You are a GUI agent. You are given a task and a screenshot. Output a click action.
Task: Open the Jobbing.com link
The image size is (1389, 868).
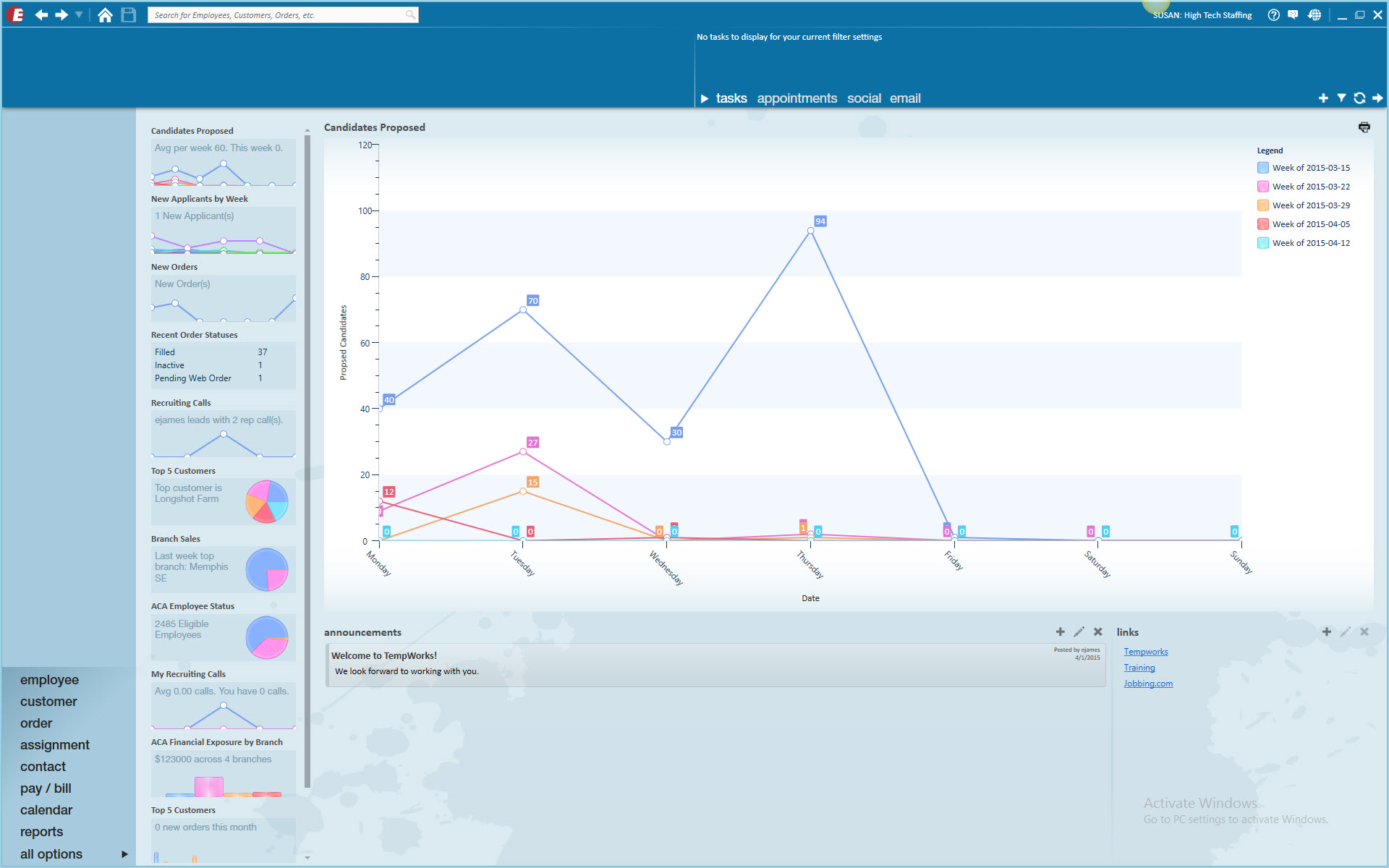click(x=1147, y=684)
